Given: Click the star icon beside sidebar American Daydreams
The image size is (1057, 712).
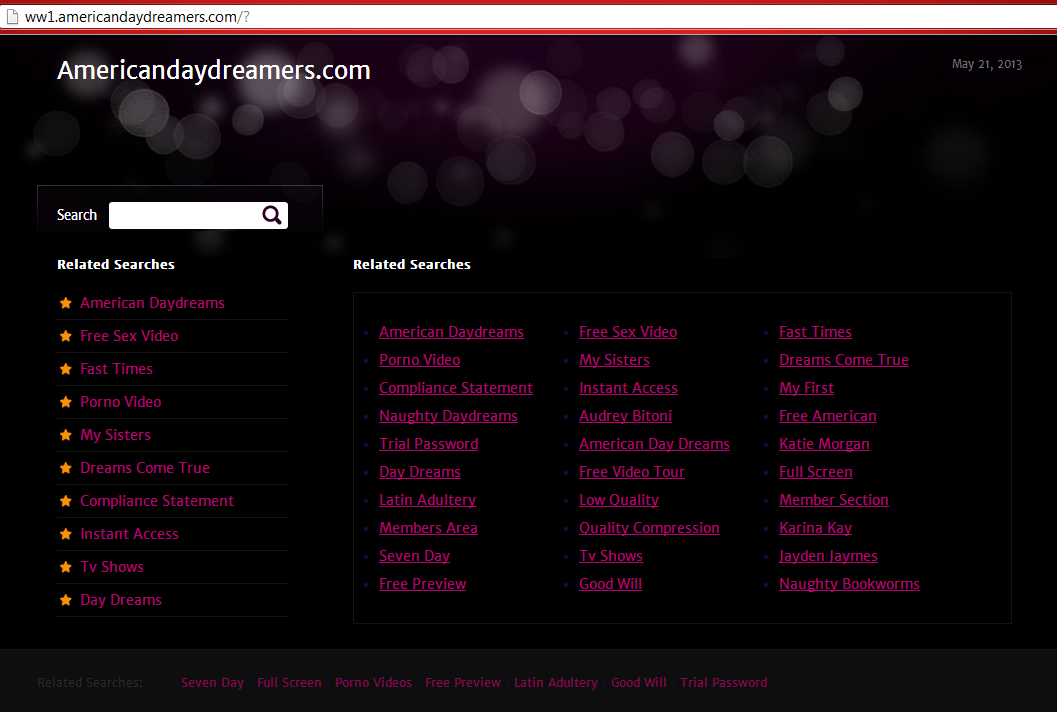Looking at the screenshot, I should [65, 303].
